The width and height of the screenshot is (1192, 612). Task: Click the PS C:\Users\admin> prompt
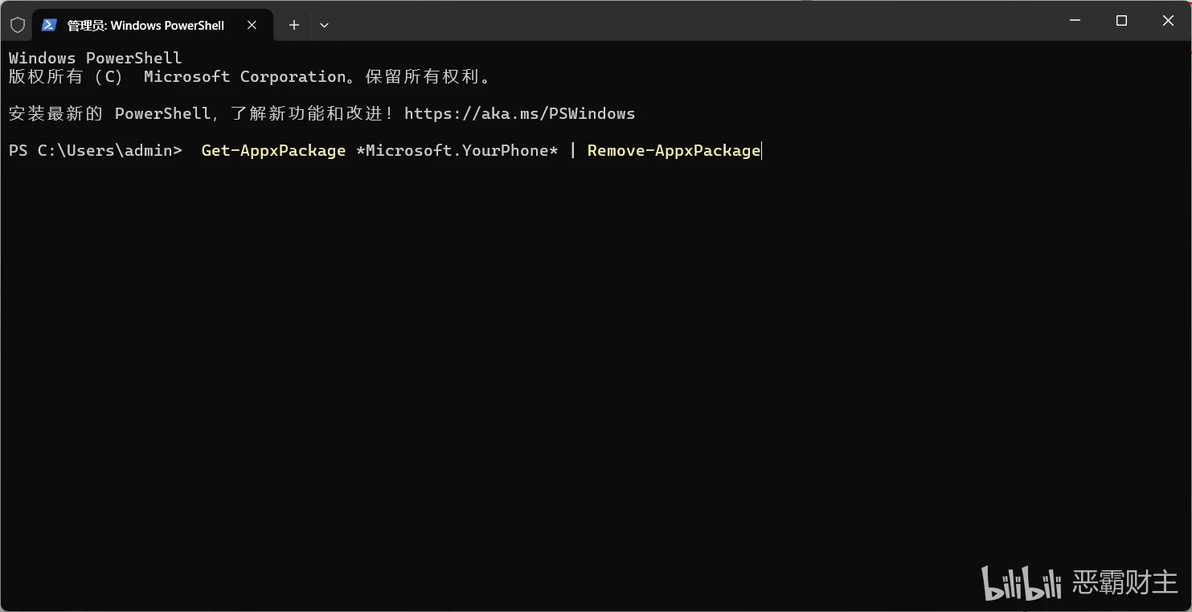(x=95, y=151)
